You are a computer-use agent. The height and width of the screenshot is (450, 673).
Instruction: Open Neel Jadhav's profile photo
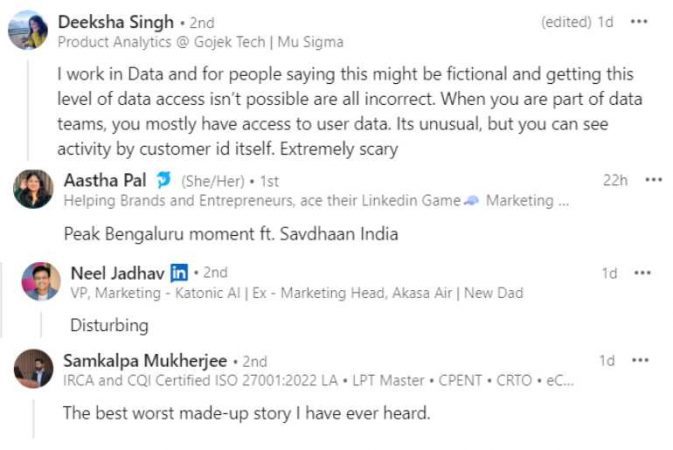click(41, 282)
